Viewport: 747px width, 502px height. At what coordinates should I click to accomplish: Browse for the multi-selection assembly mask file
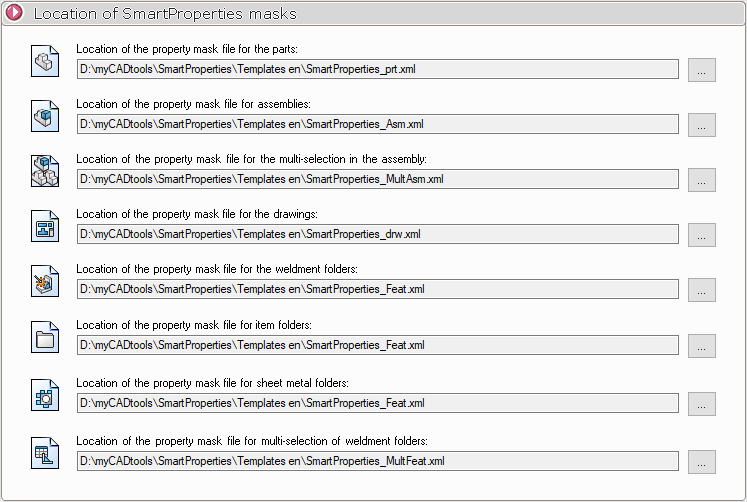coord(701,180)
